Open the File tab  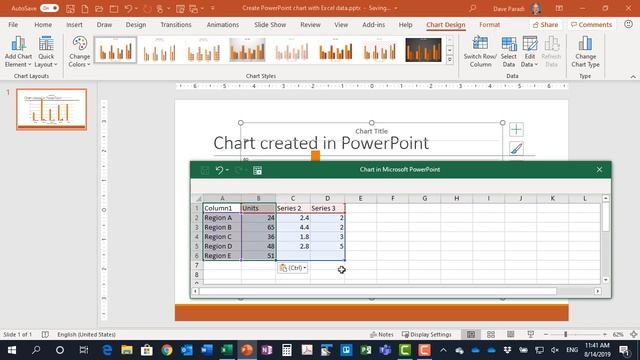pyautogui.click(x=13, y=24)
